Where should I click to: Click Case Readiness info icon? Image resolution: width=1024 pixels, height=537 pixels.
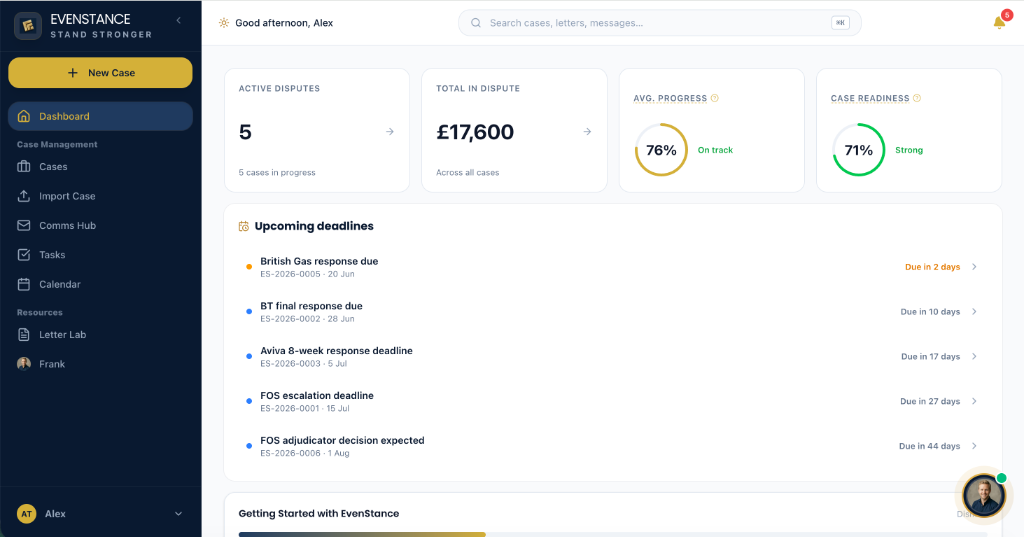click(x=917, y=98)
